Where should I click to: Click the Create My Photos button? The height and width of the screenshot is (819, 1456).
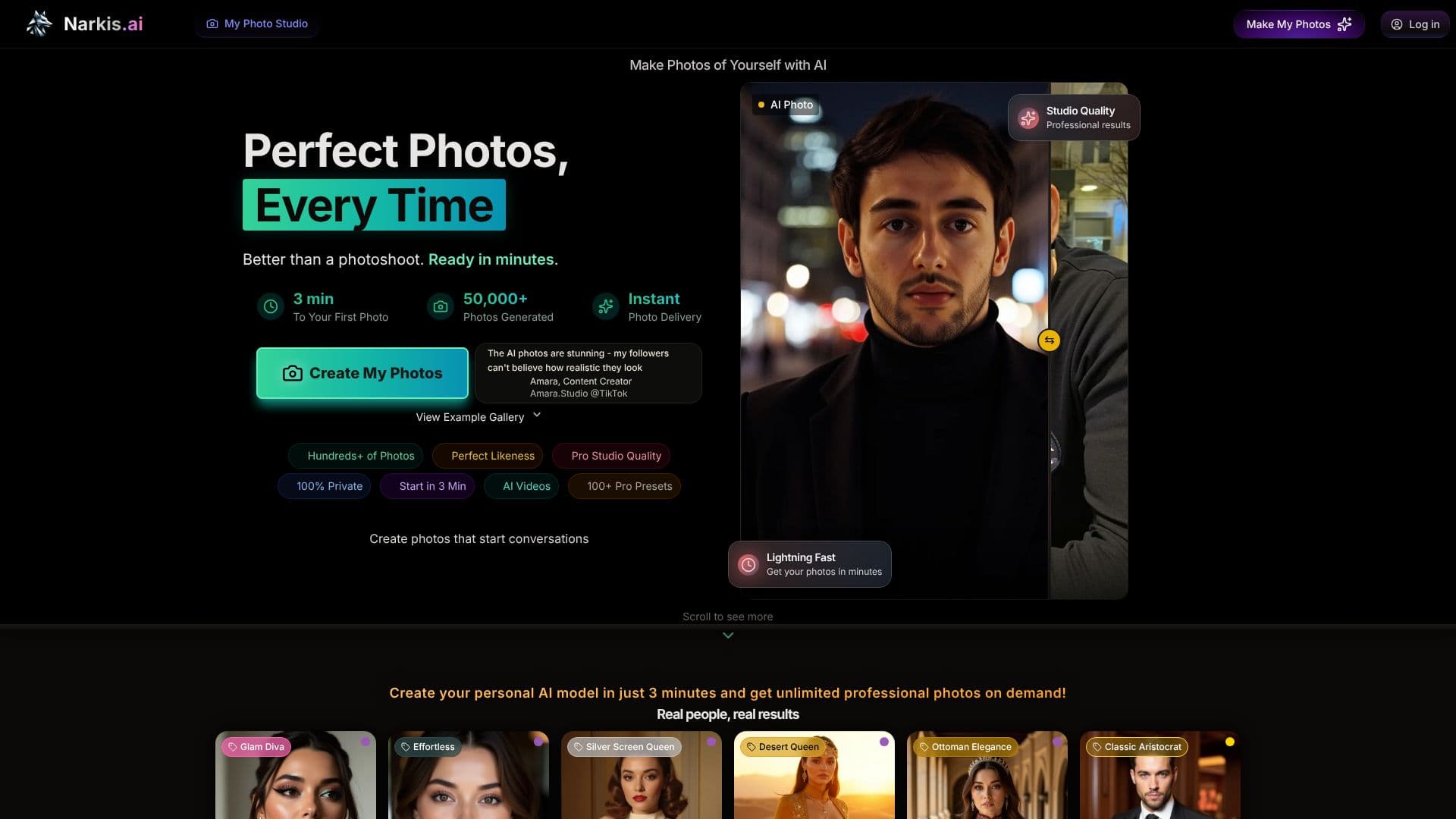tap(362, 373)
